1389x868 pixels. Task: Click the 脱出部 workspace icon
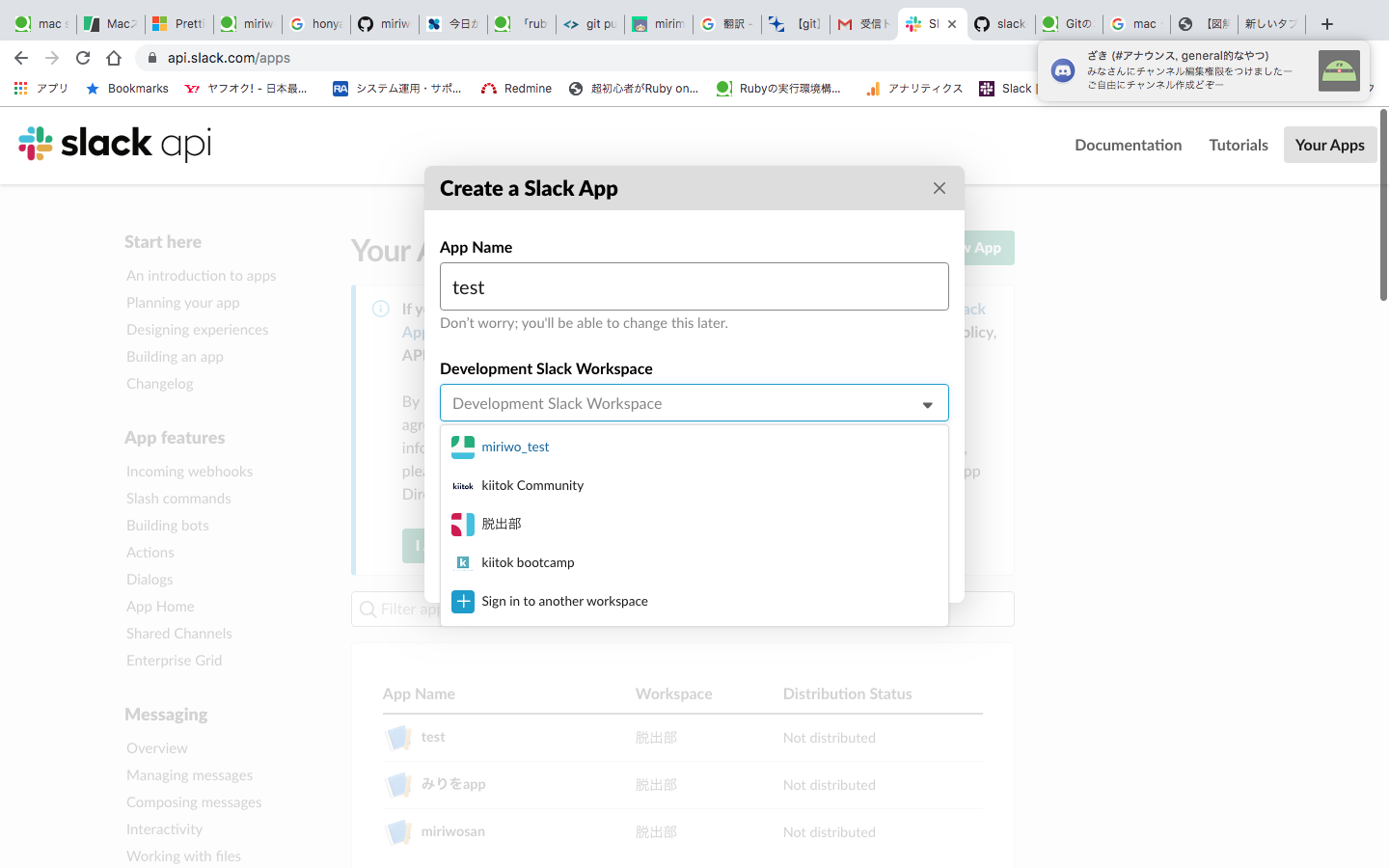[463, 524]
